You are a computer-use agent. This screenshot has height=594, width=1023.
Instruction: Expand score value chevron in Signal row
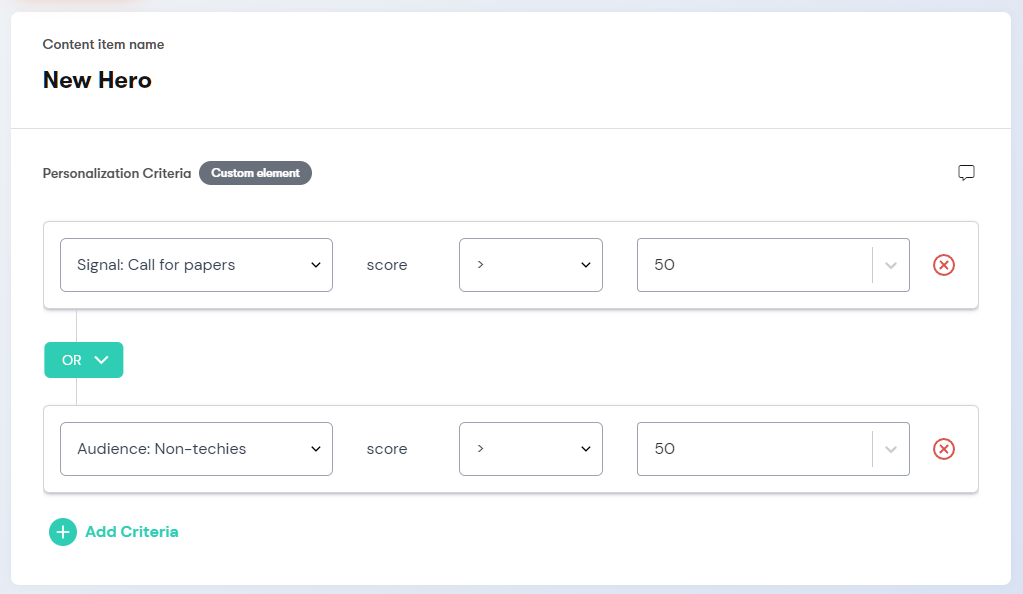[x=891, y=265]
